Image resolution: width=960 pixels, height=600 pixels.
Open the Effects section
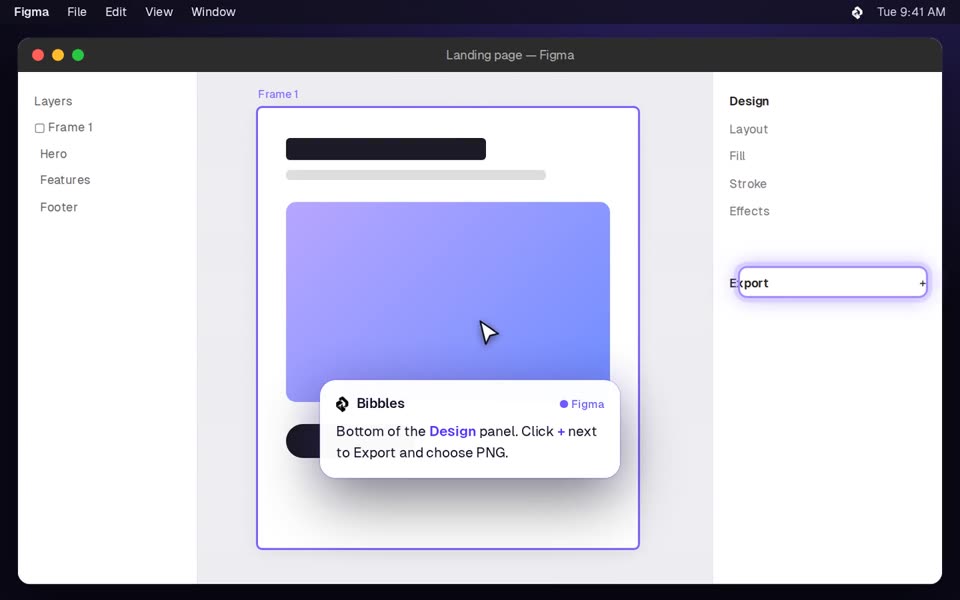click(x=749, y=211)
